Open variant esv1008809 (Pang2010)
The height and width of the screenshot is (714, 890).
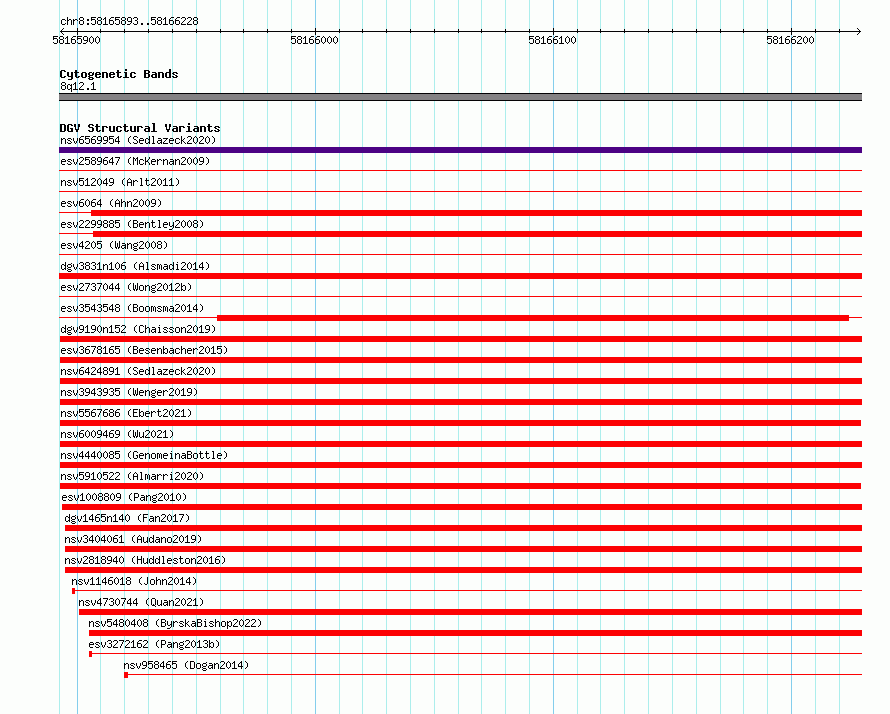[124, 497]
